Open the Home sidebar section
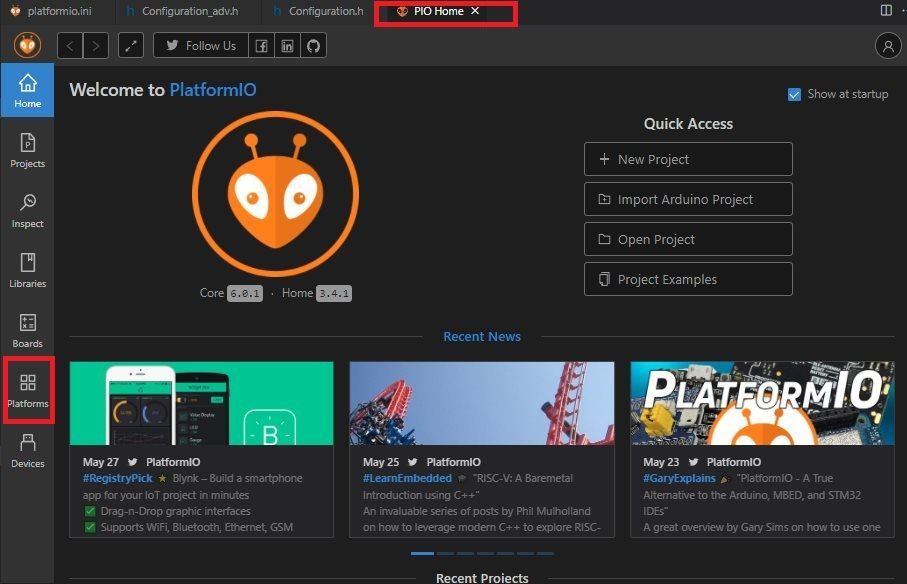This screenshot has width=907, height=584. tap(27, 90)
